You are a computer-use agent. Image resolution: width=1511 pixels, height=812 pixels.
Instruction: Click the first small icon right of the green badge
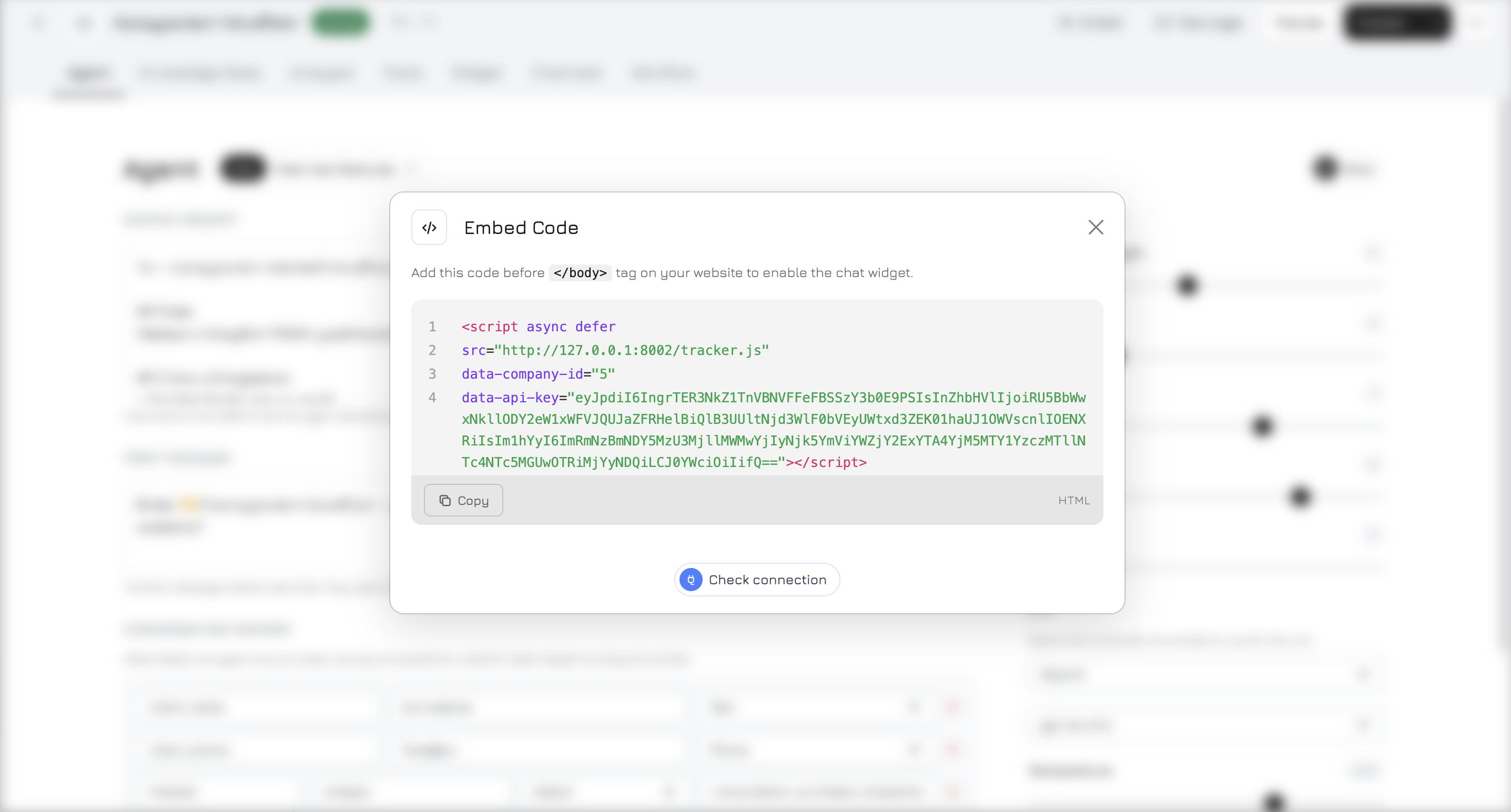(401, 22)
